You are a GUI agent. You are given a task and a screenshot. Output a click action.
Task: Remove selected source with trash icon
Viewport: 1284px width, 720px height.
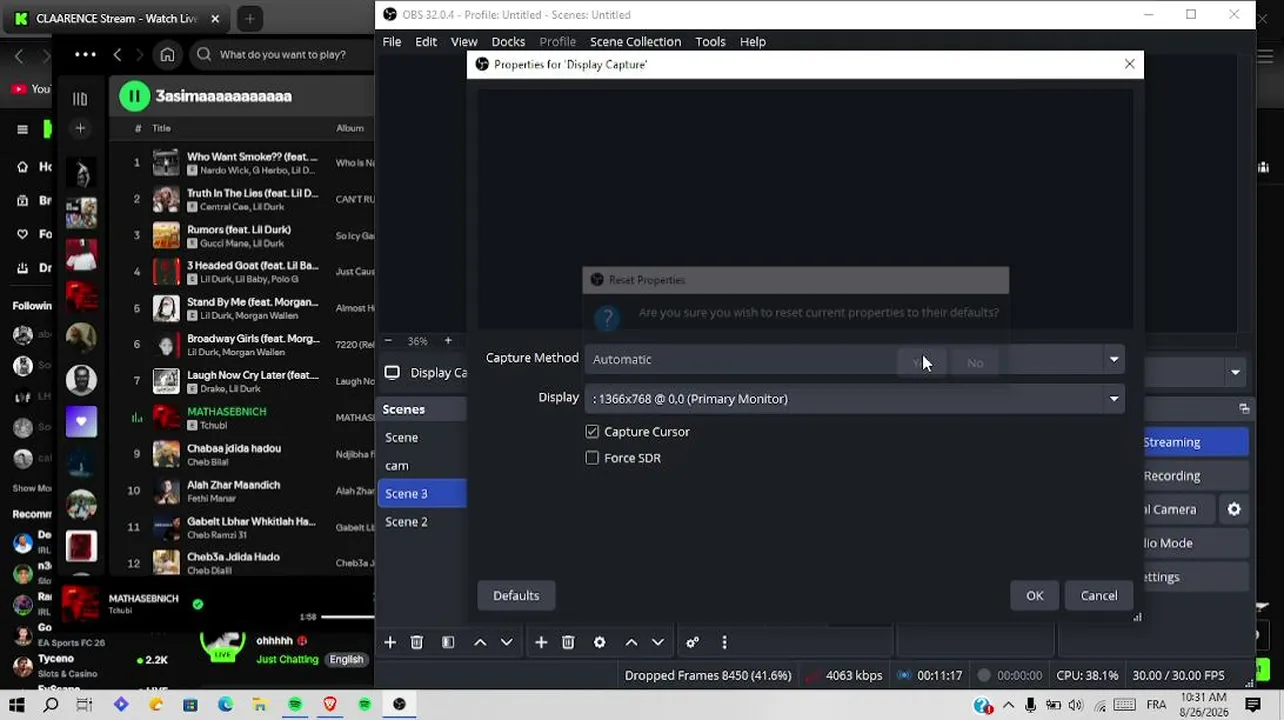[568, 643]
